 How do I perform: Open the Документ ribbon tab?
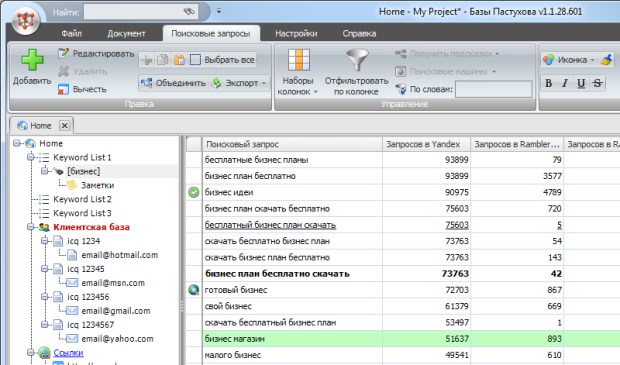(126, 34)
